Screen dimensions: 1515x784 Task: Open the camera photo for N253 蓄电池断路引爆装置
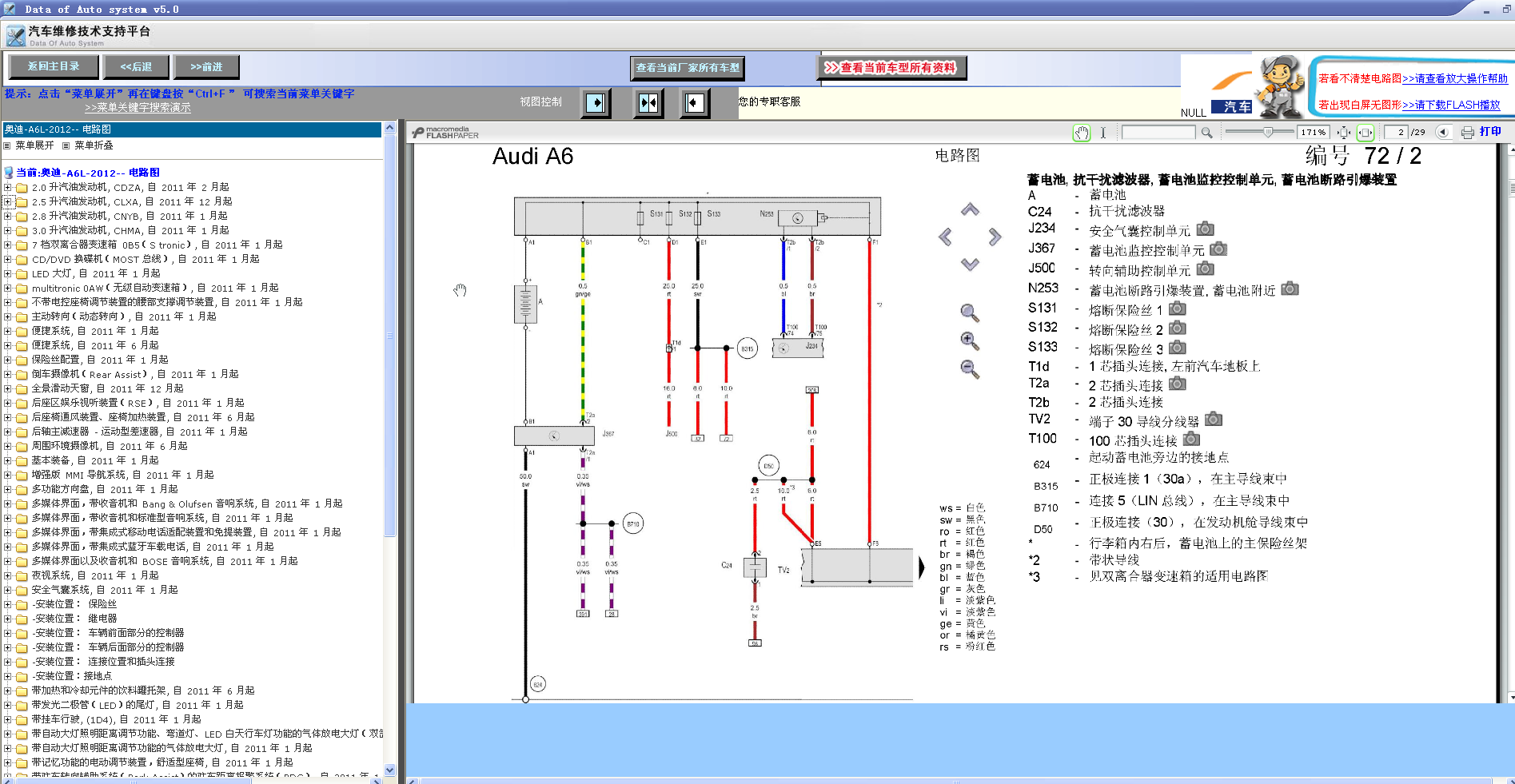click(1290, 289)
